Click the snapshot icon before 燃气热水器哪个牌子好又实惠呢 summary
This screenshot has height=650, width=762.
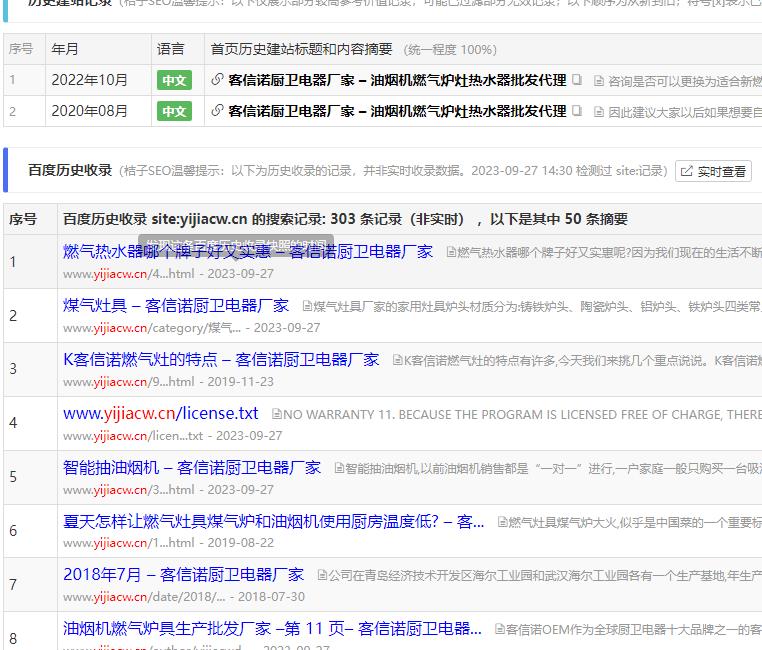pos(451,252)
